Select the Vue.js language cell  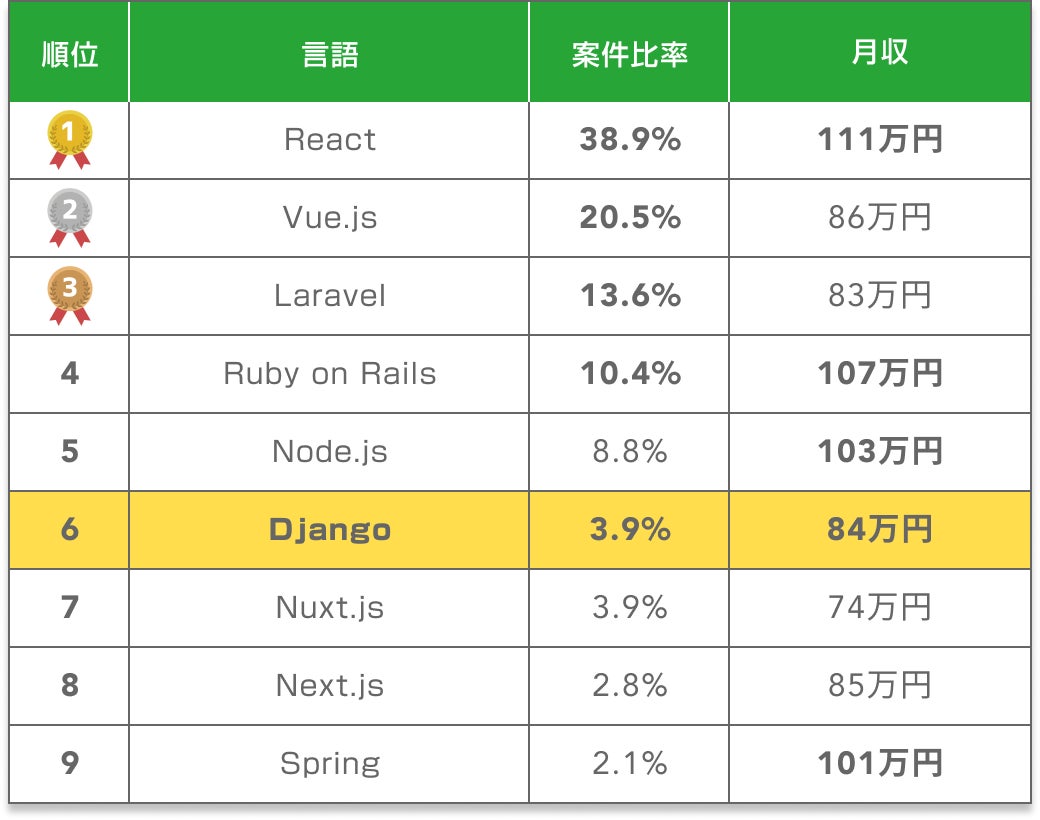coord(329,218)
